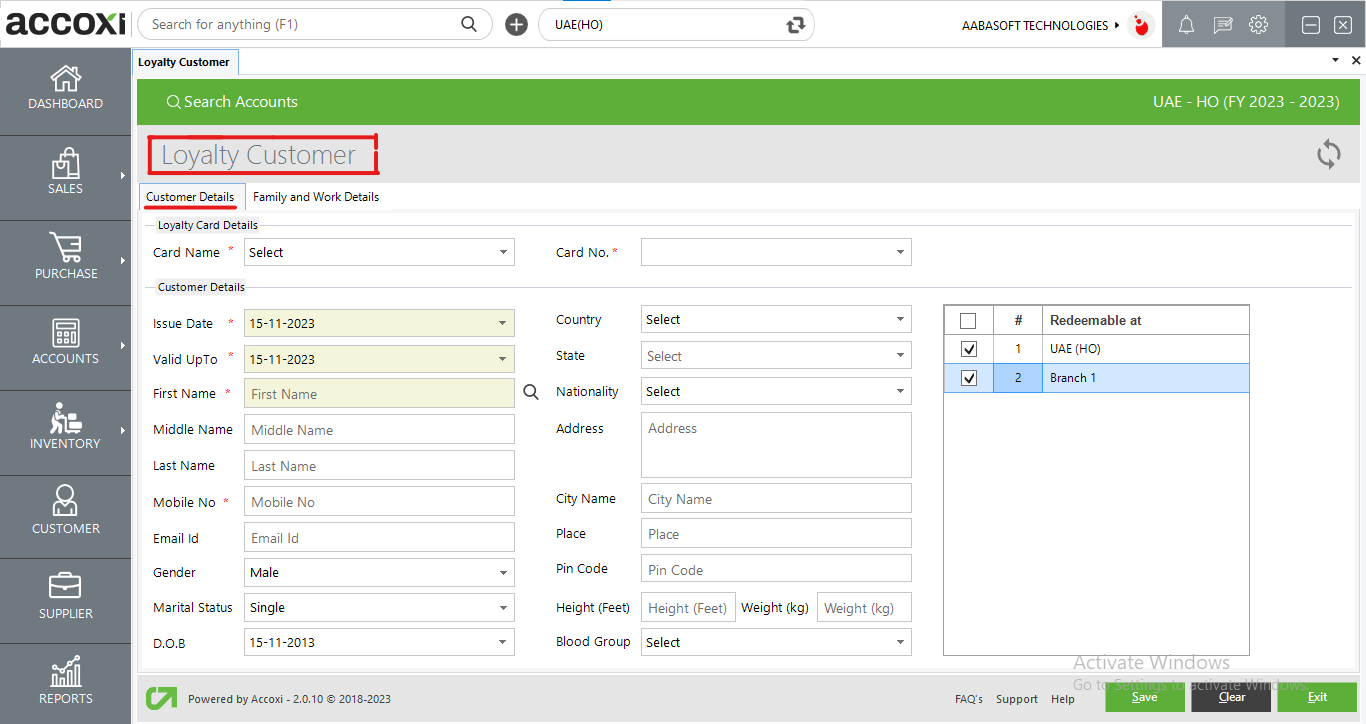Select the Customer Details tab
Screen dimensions: 1366x724
pyautogui.click(x=191, y=196)
